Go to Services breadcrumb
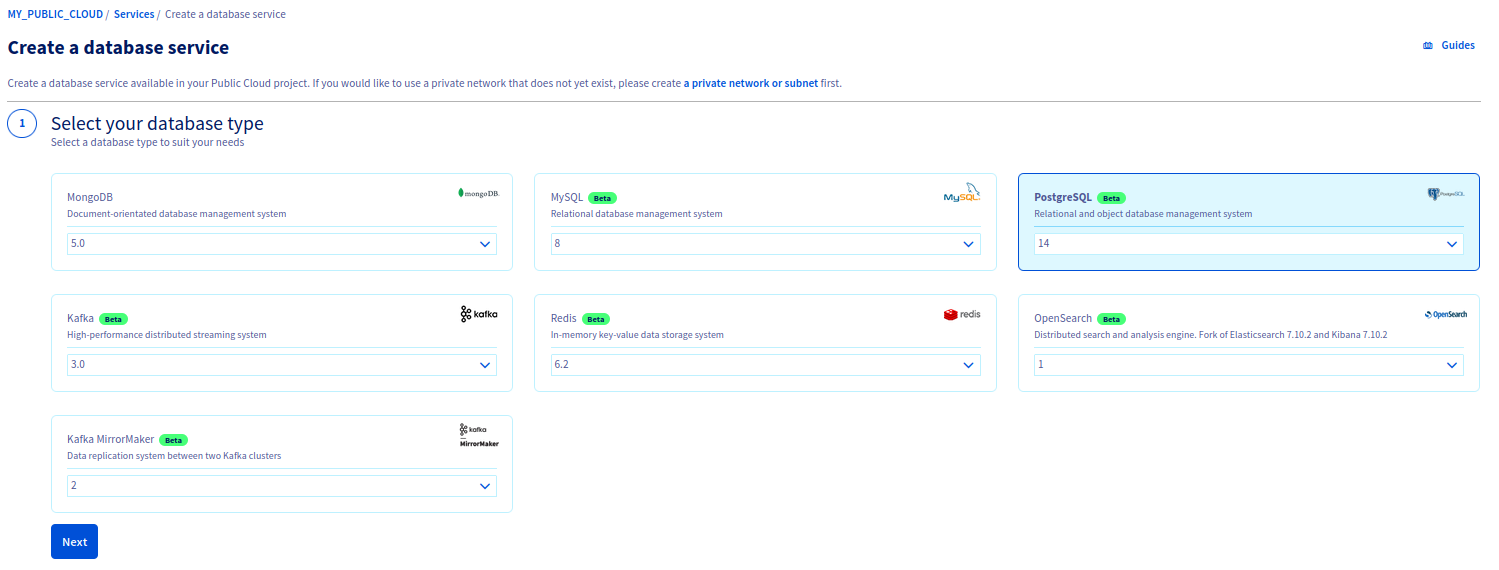This screenshot has width=1499, height=570. point(134,15)
